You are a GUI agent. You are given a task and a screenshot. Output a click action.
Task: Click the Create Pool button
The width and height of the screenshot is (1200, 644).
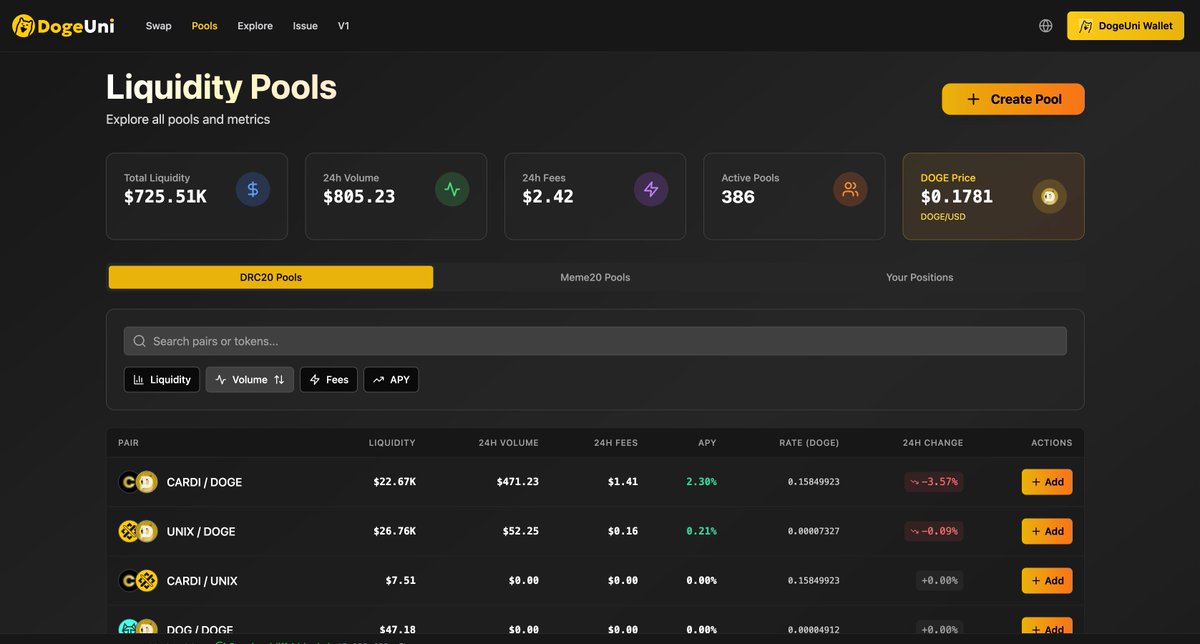pos(1013,99)
